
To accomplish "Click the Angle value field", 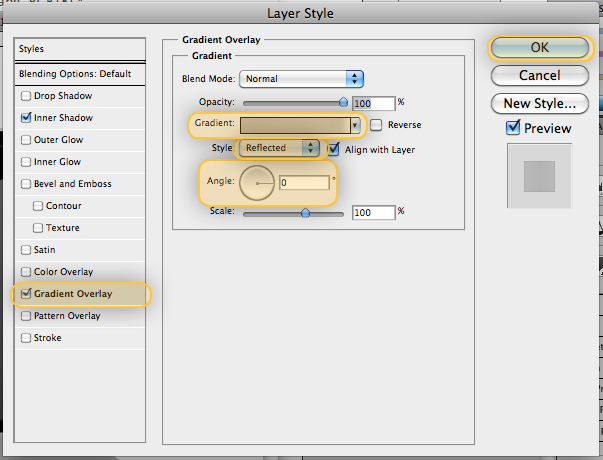I will tap(304, 183).
